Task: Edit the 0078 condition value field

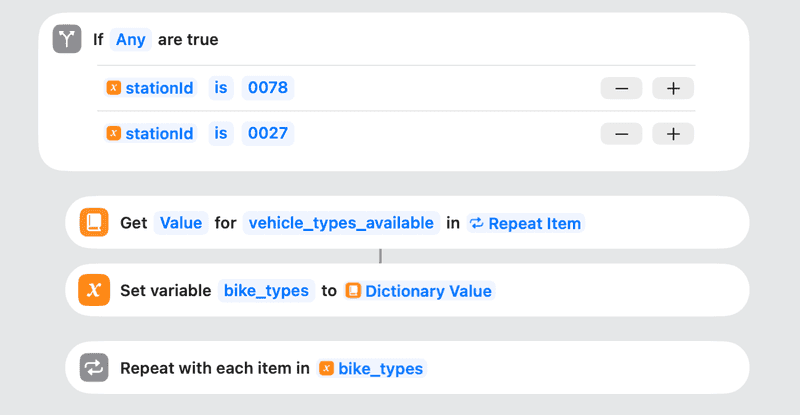Action: (x=268, y=88)
